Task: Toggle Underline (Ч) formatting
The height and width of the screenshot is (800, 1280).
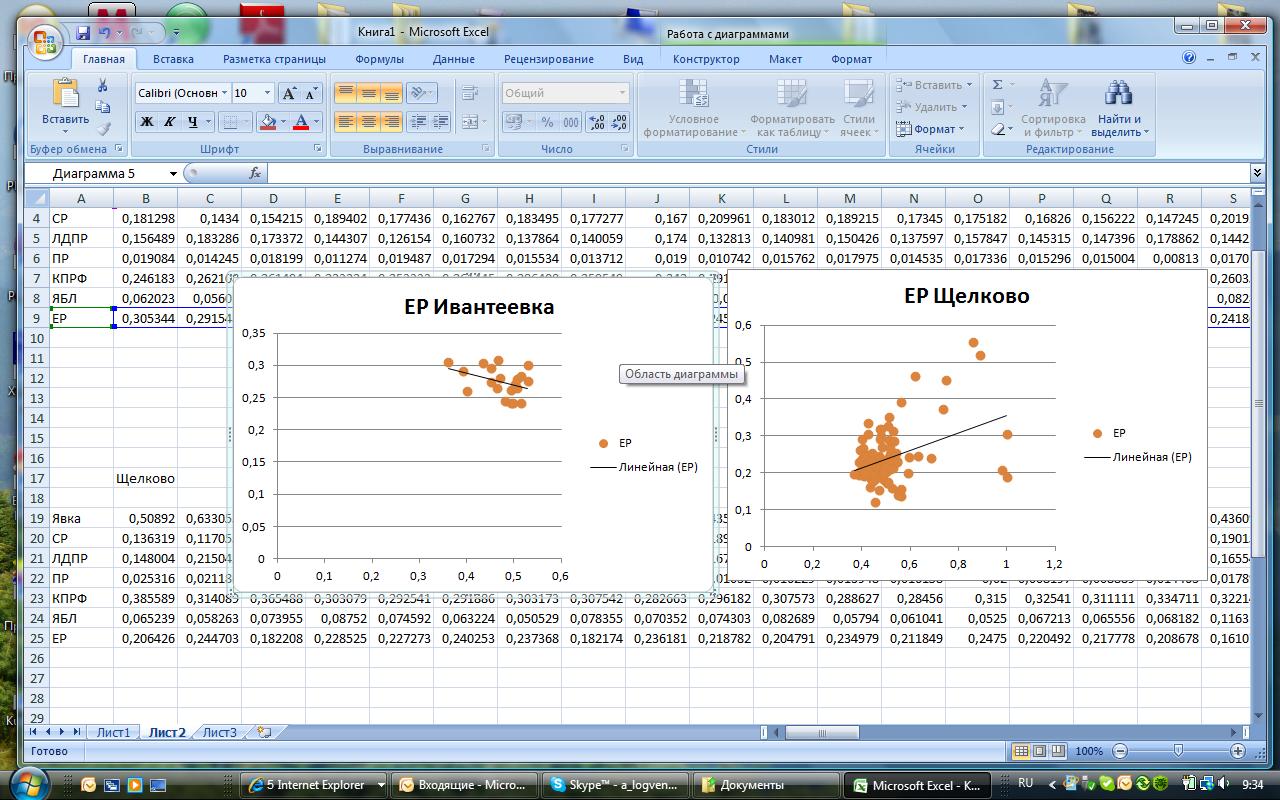Action: [192, 122]
